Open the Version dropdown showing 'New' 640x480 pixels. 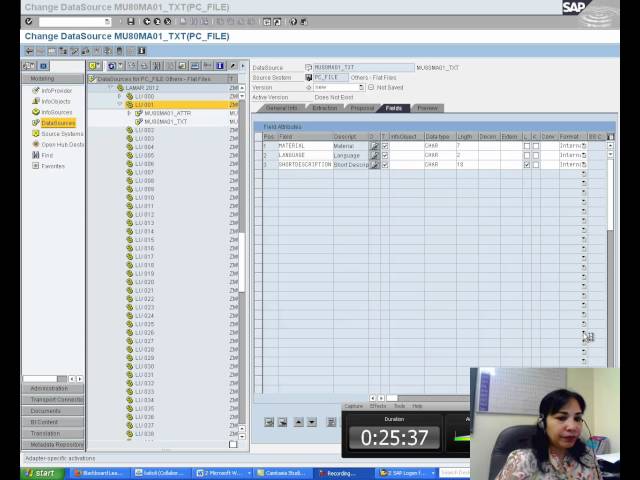coord(361,87)
